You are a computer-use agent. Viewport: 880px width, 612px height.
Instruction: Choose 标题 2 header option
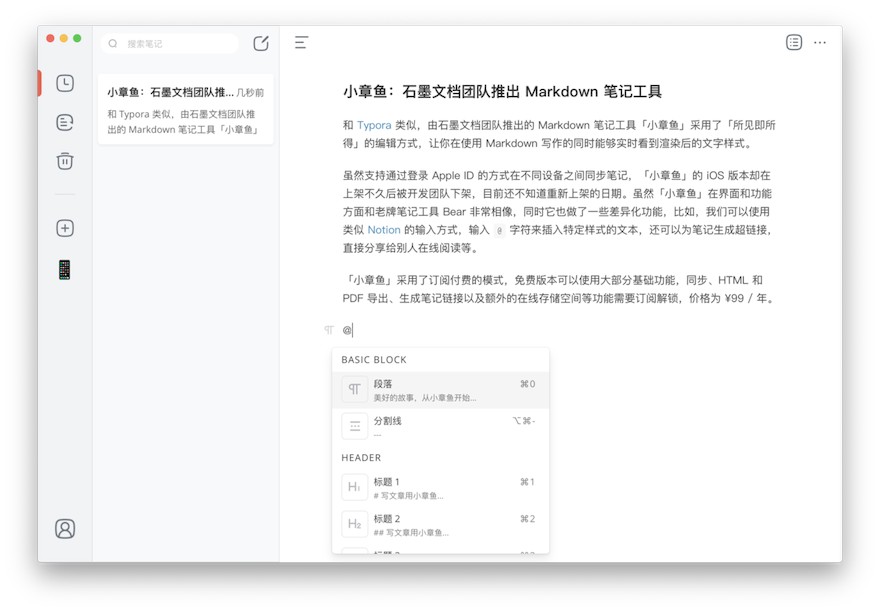point(441,524)
